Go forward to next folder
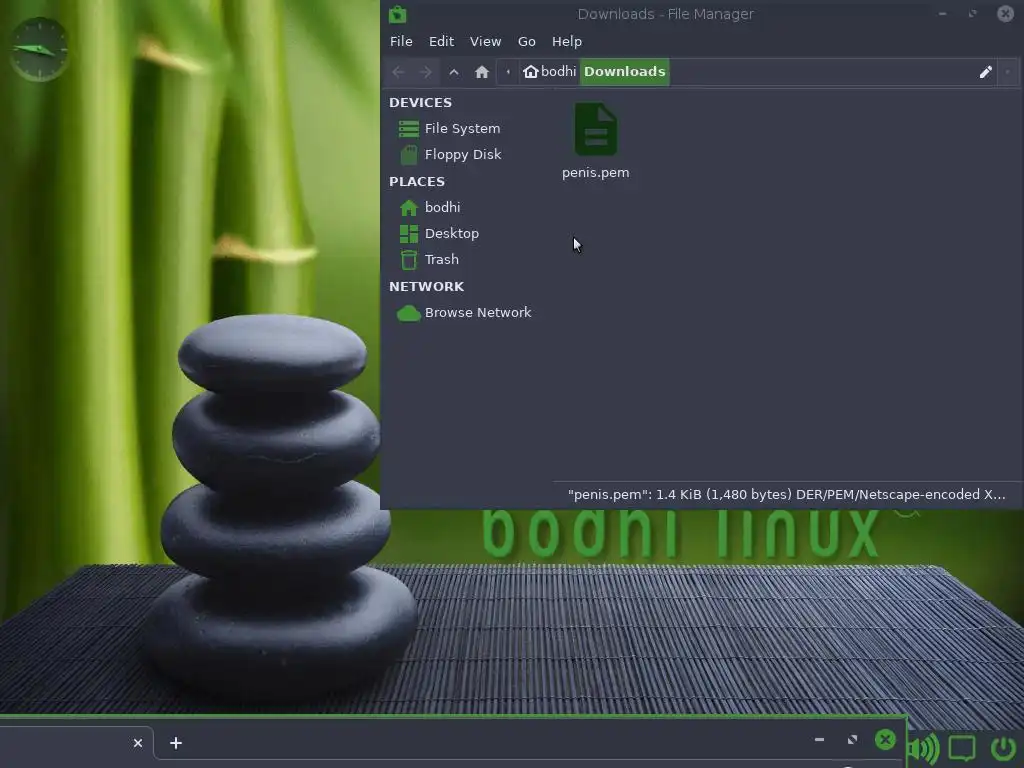The height and width of the screenshot is (768, 1024). point(425,72)
